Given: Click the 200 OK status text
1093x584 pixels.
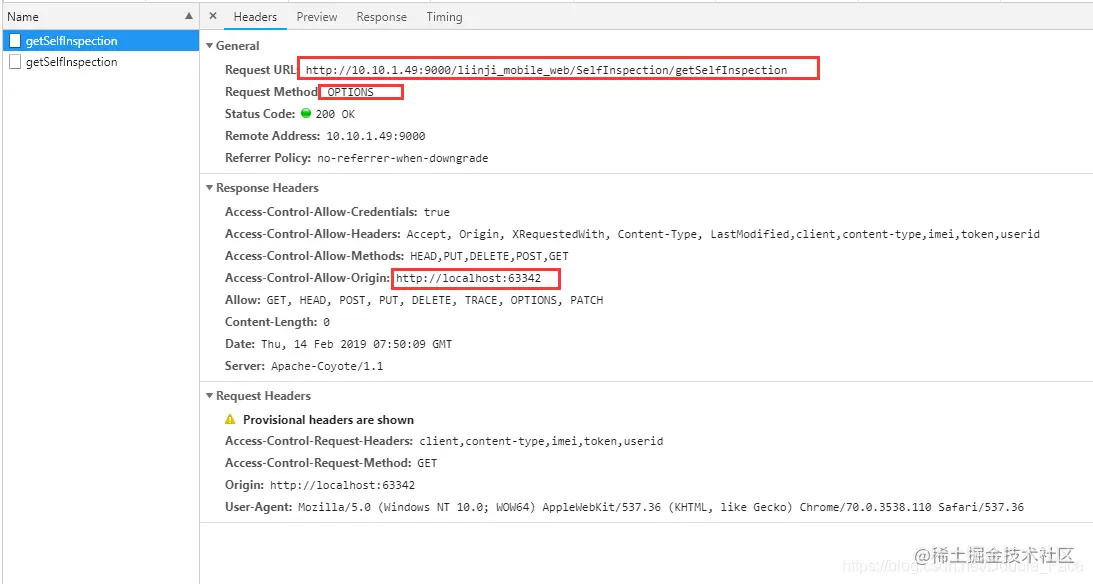Looking at the screenshot, I should (x=335, y=114).
